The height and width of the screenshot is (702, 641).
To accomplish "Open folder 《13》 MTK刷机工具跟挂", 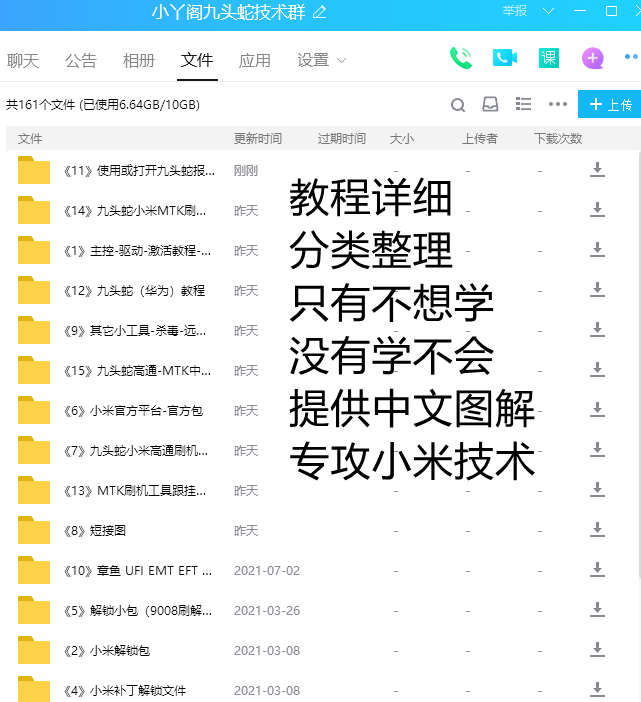I will coord(135,491).
